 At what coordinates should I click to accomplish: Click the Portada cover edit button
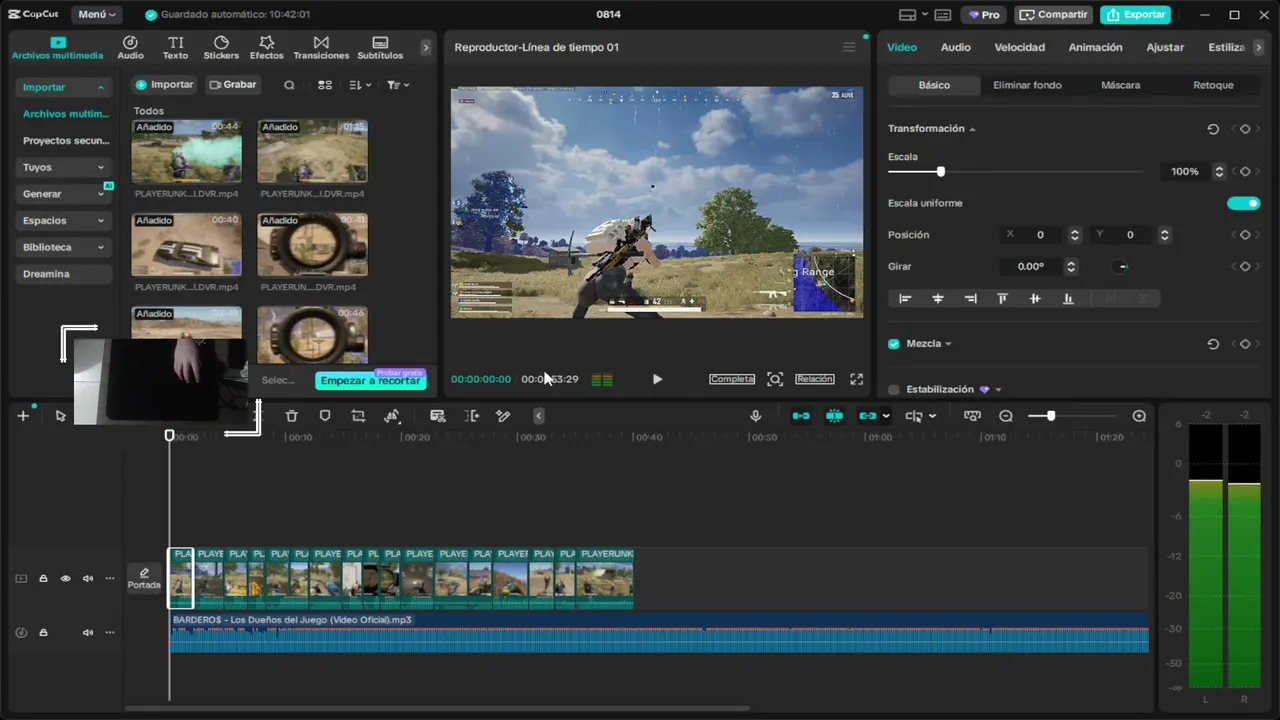144,578
